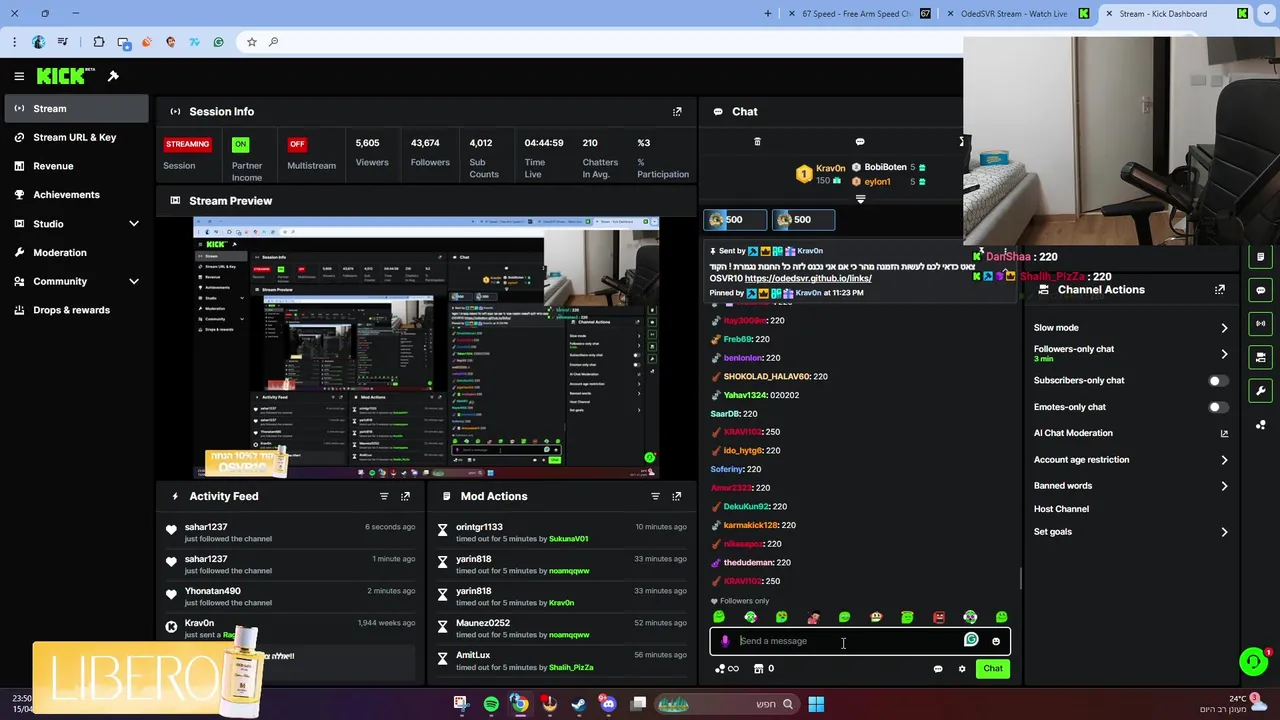Click the speech bubble icon atop chat
The image size is (1280, 720).
(860, 142)
